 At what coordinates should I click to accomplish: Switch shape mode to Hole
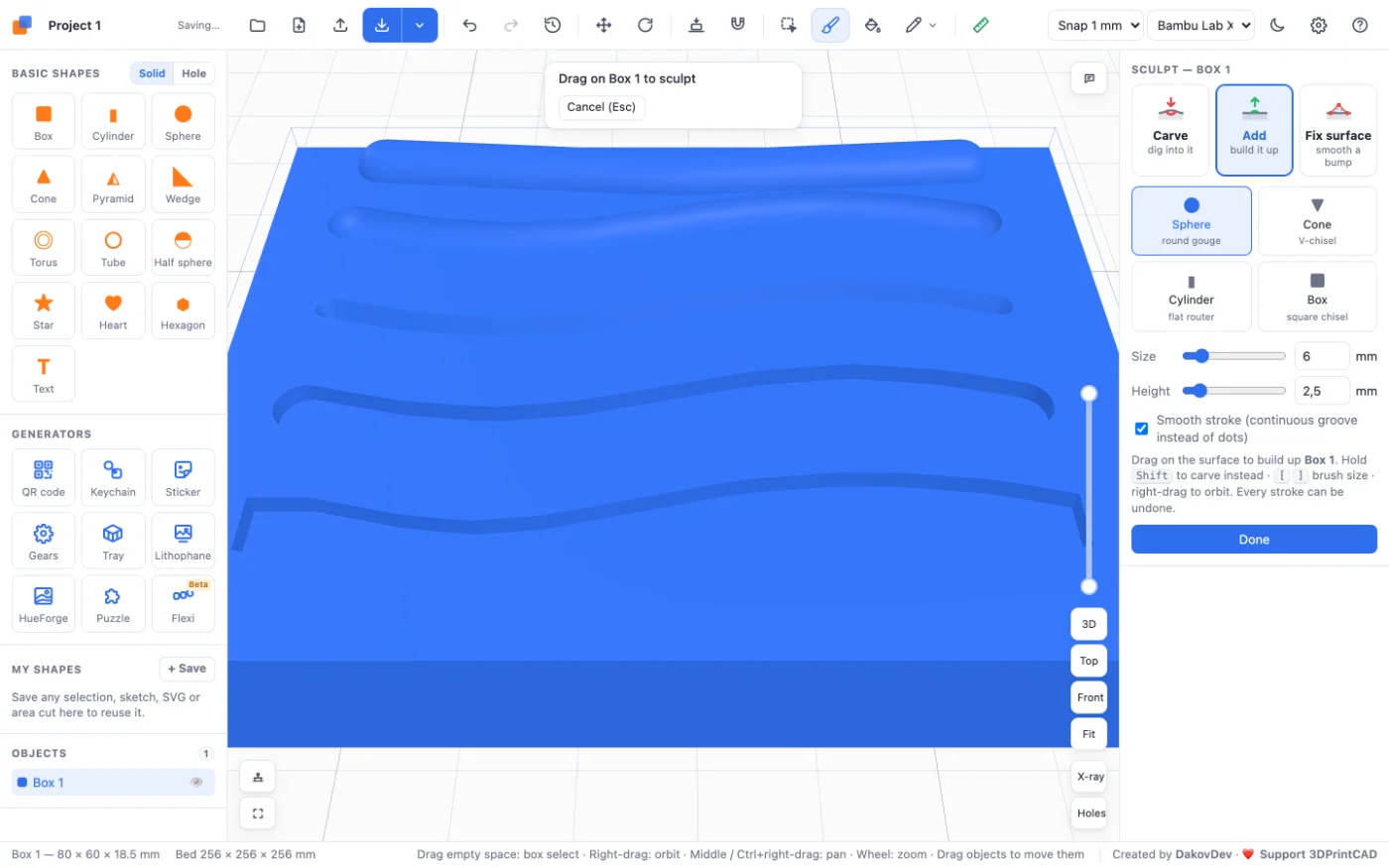point(194,73)
